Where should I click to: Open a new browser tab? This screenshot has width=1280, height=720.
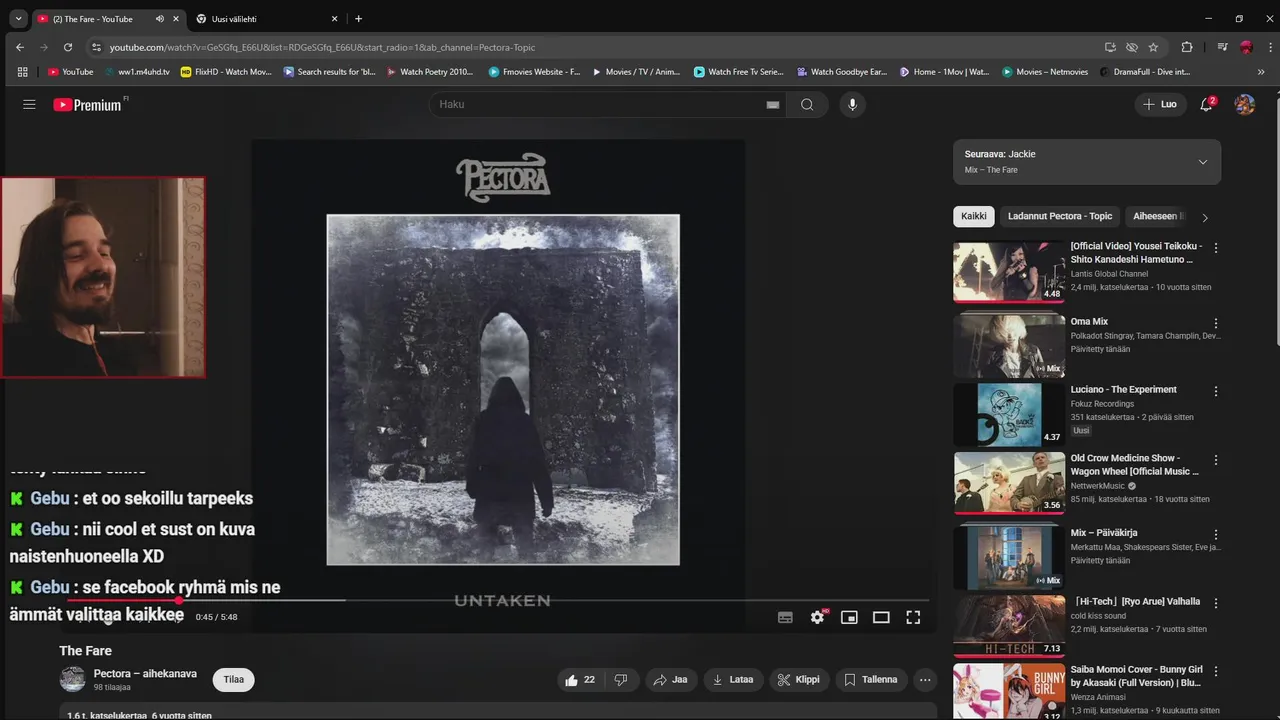click(358, 19)
